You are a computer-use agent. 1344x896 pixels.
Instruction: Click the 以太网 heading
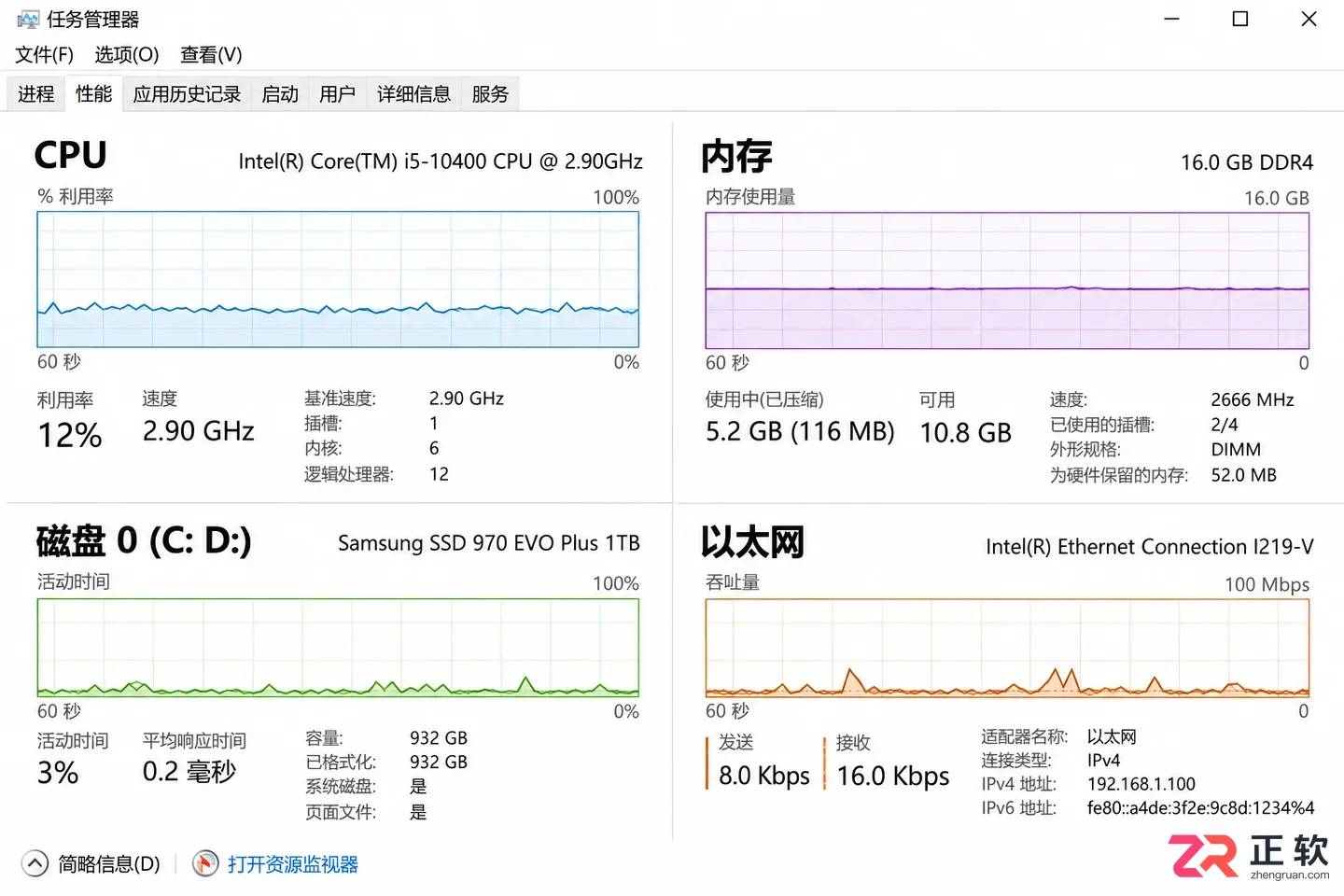click(752, 542)
